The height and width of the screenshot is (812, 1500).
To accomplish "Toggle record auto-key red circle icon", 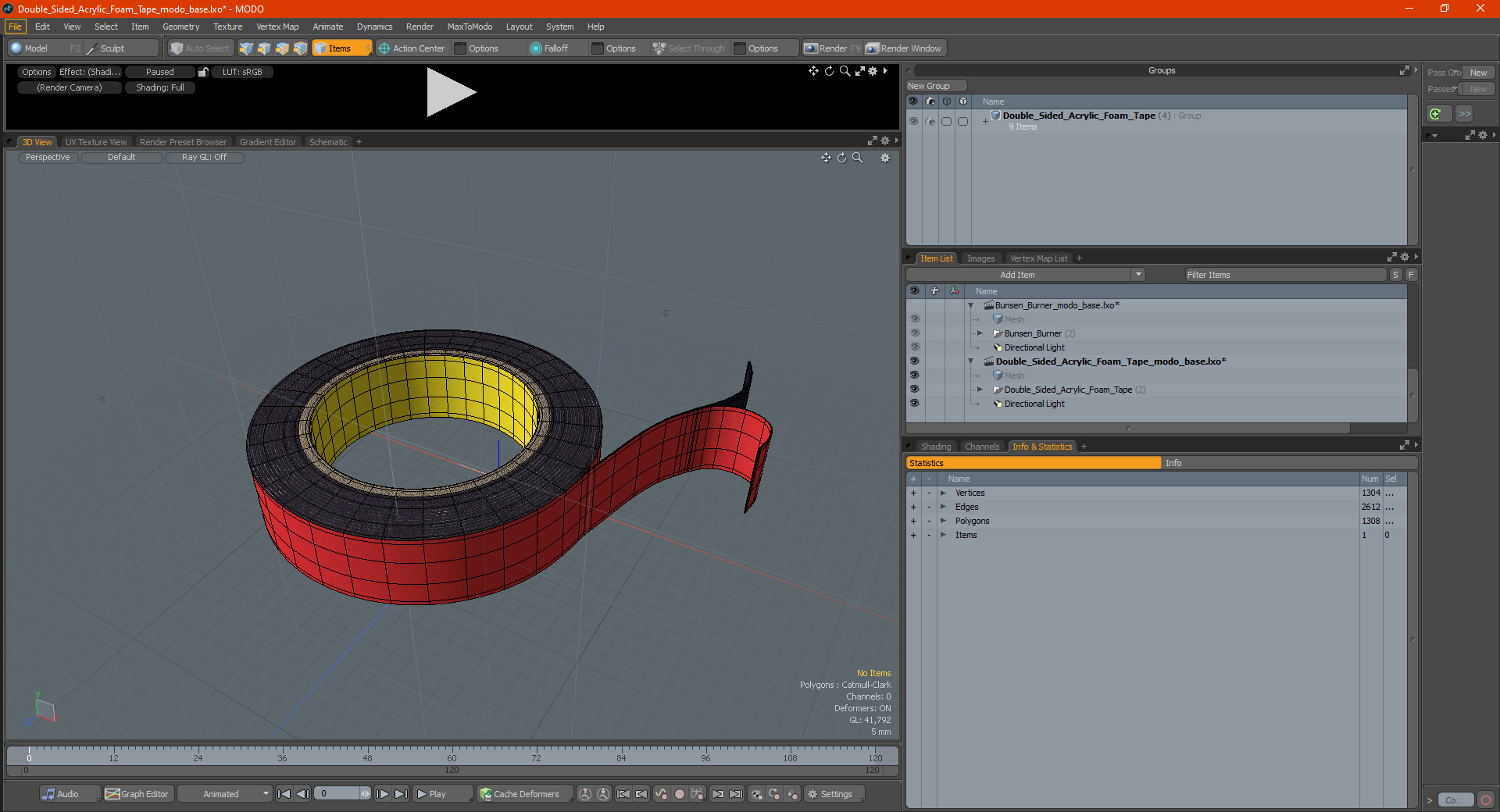I will pos(680,794).
